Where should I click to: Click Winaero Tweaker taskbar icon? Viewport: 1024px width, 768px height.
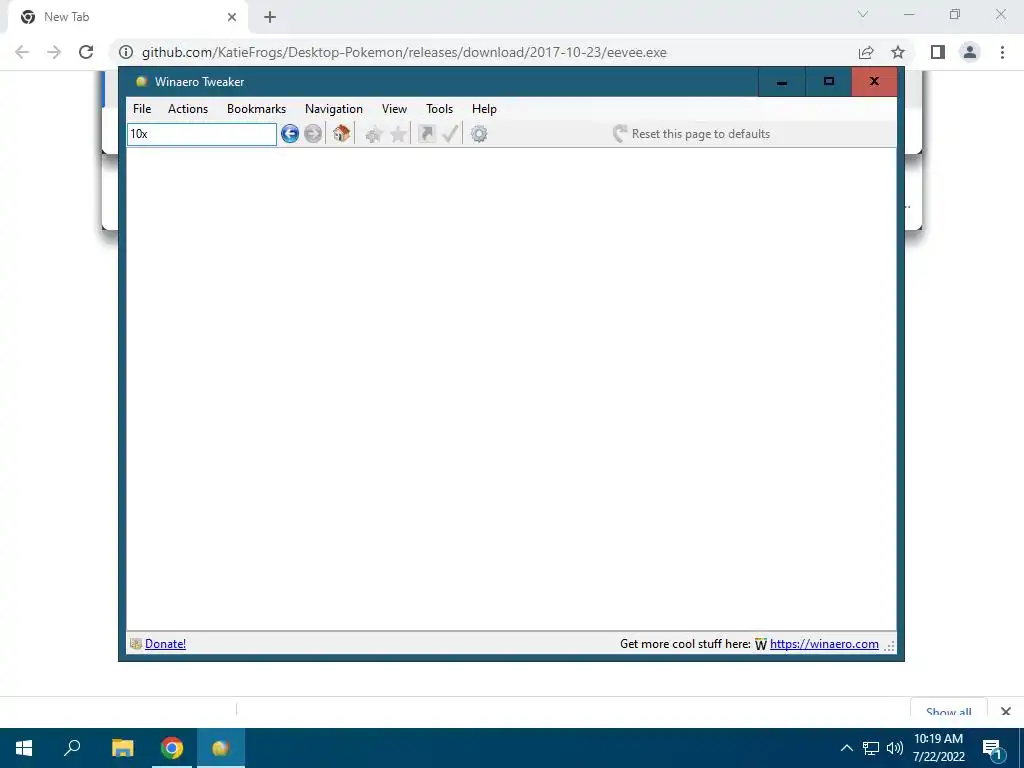221,748
